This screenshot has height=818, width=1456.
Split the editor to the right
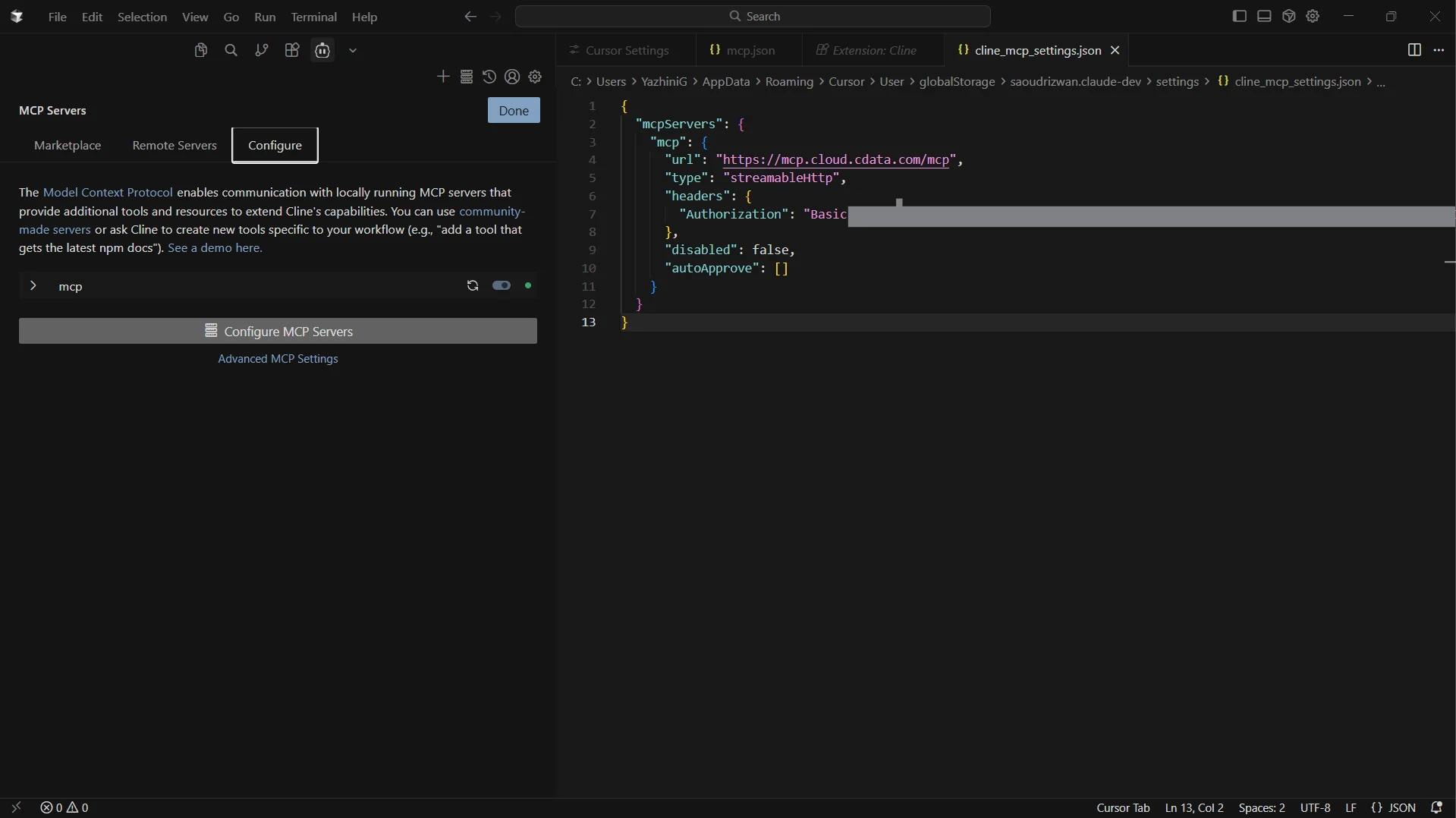1414,50
